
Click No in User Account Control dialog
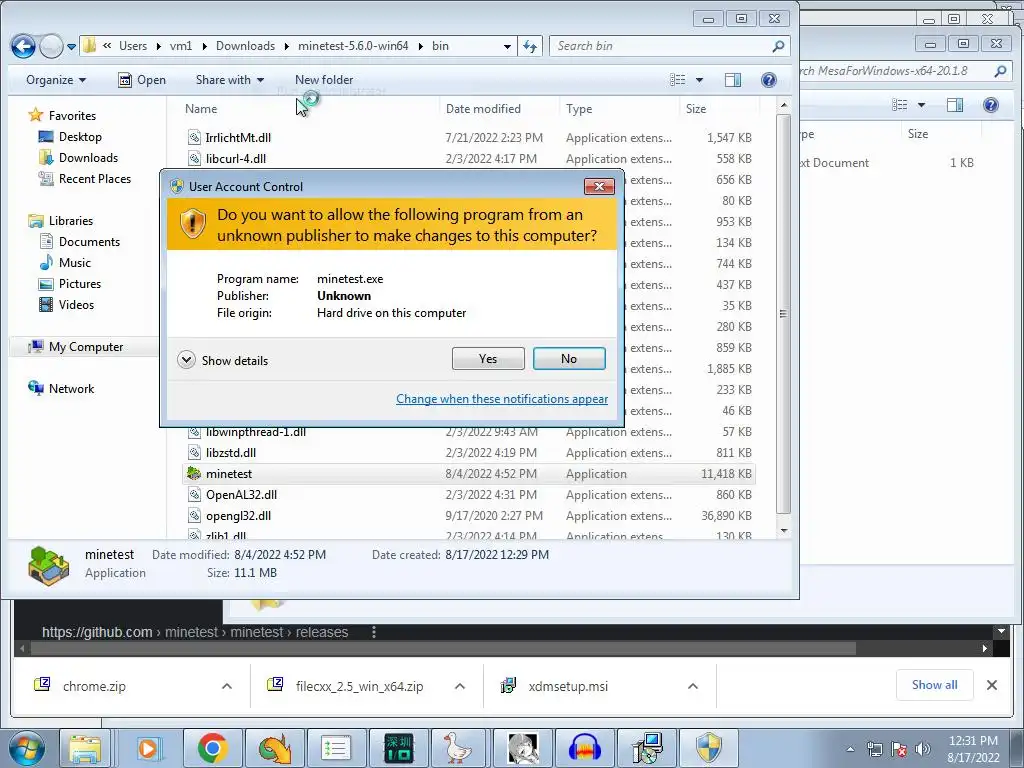pyautogui.click(x=569, y=359)
